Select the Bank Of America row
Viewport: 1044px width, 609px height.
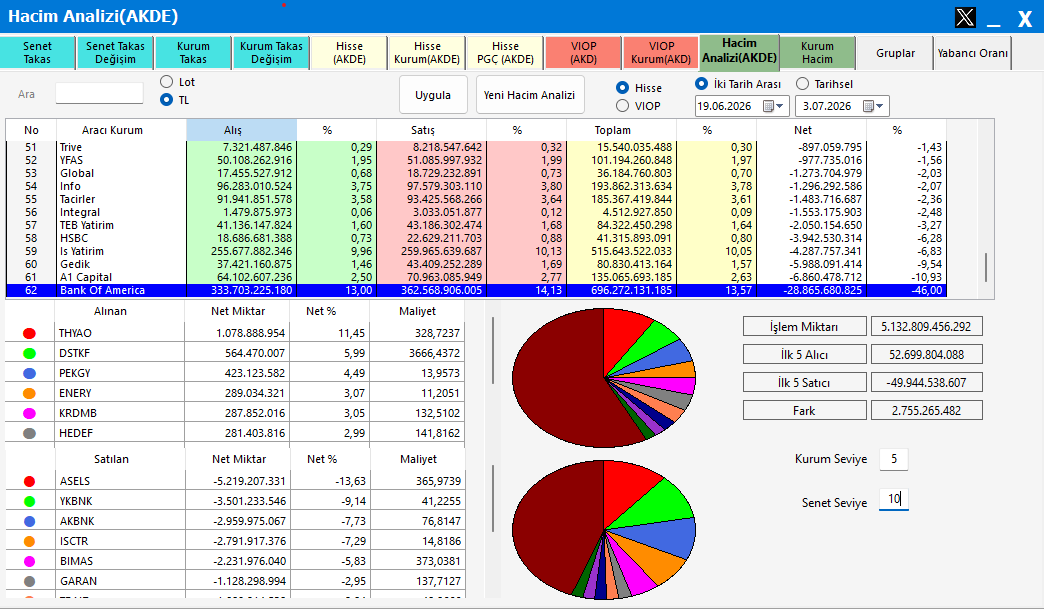[476, 290]
